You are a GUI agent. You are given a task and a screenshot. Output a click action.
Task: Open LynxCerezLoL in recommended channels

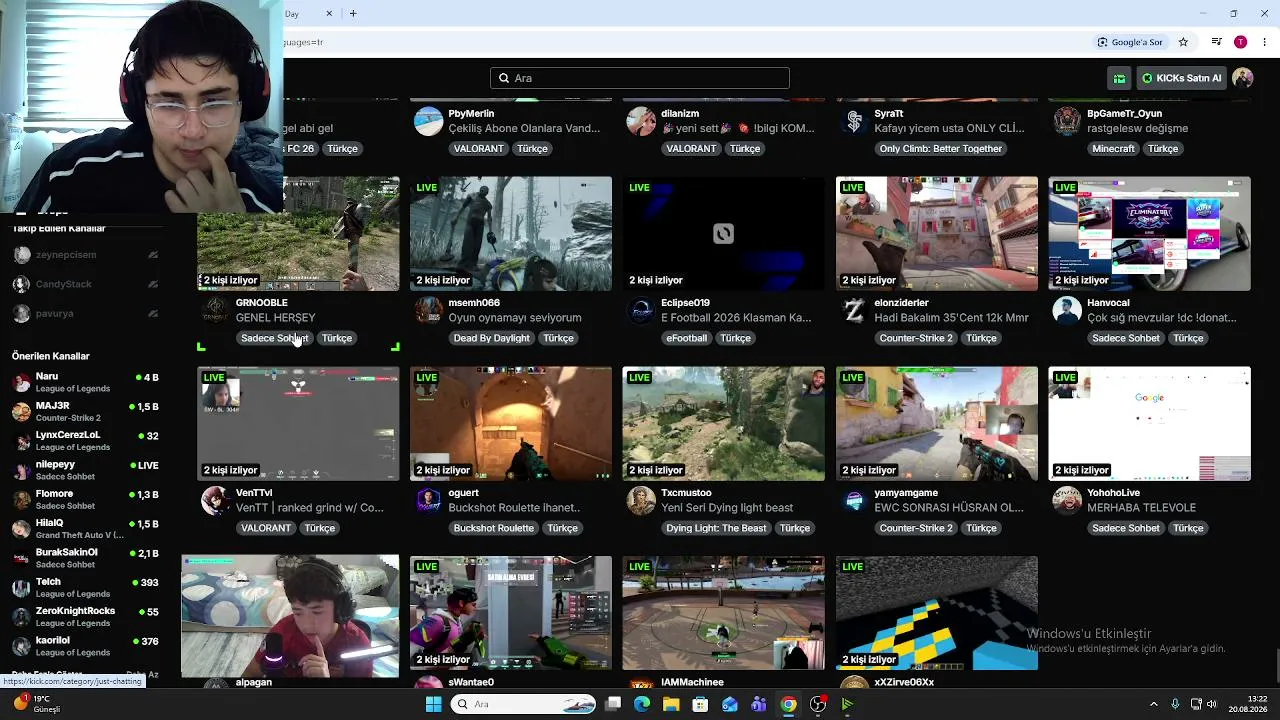(85, 441)
